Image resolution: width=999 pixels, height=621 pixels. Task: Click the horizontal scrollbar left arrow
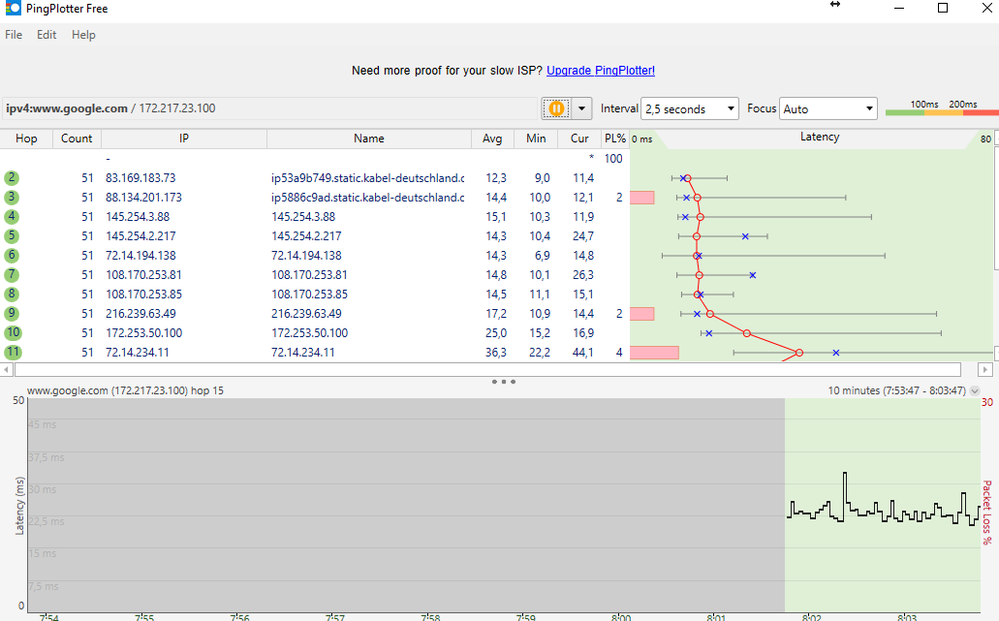pos(7,369)
